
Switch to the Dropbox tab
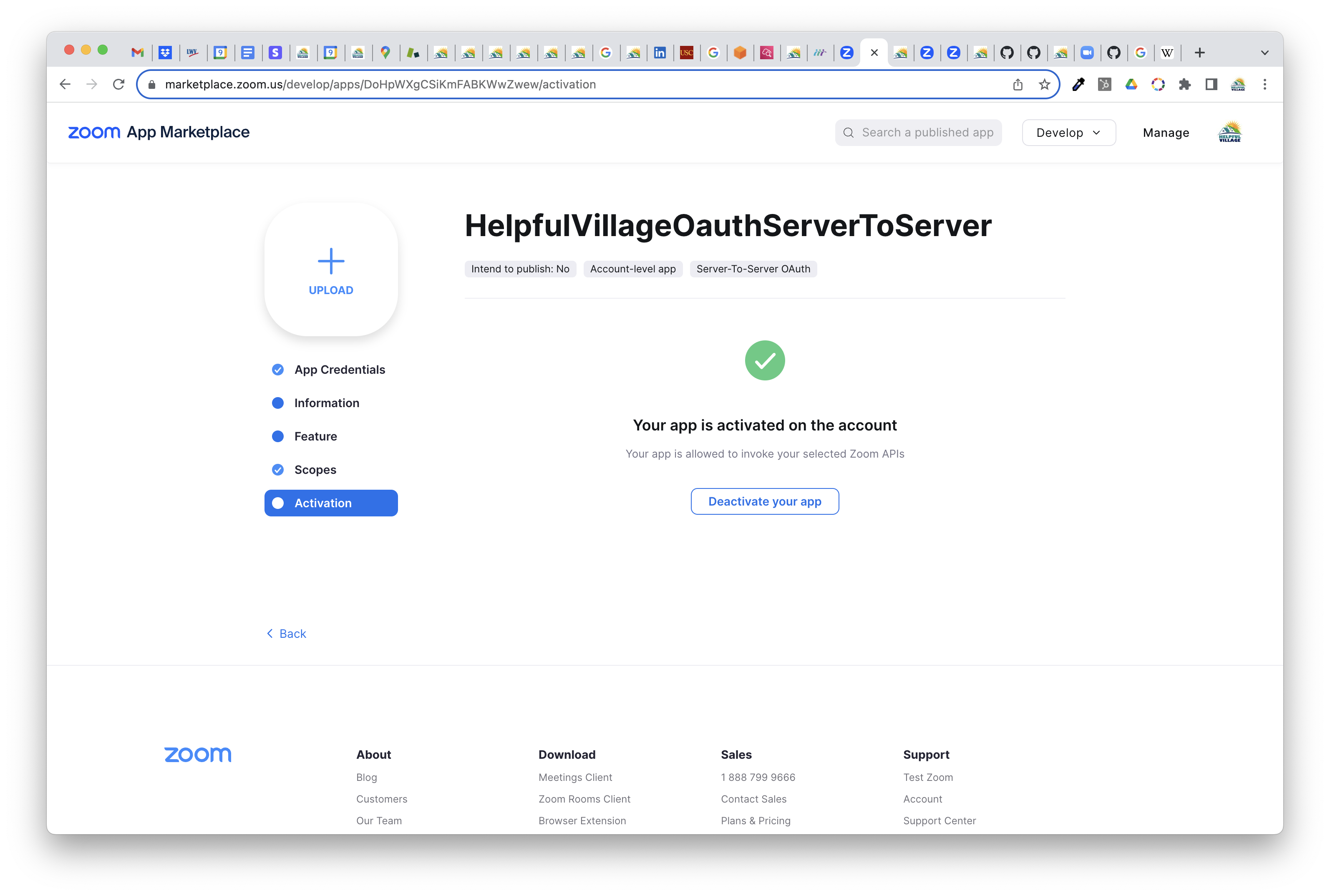click(165, 53)
